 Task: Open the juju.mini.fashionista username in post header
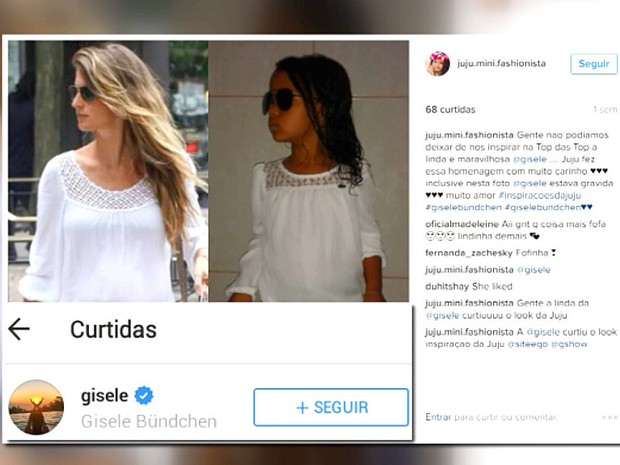501,63
